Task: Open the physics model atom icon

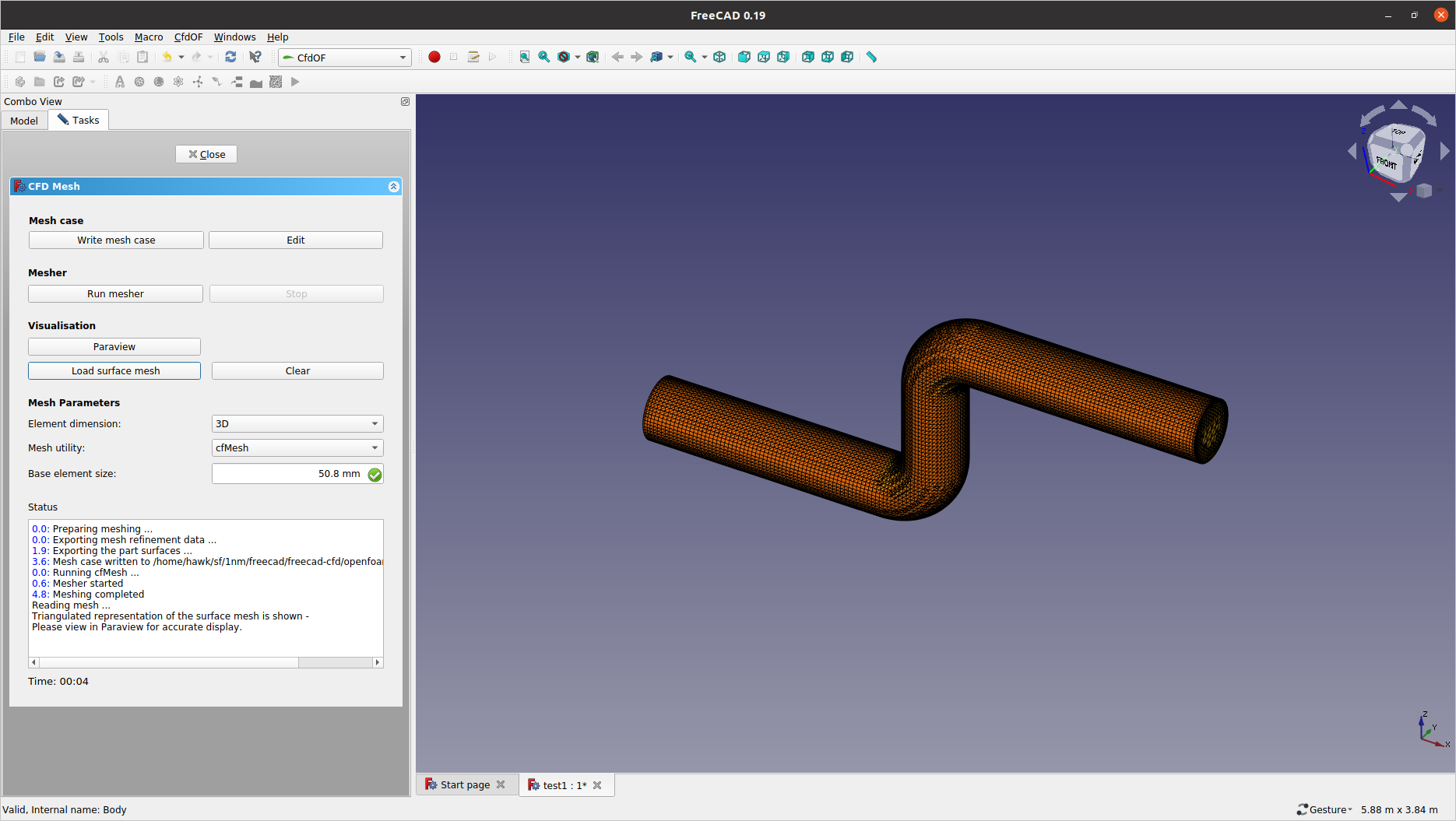Action: 178,82
